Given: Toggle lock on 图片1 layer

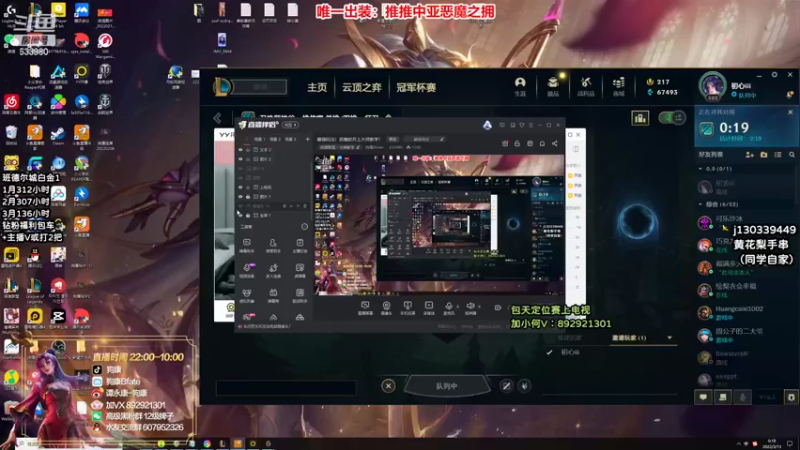Looking at the screenshot, I should (x=248, y=196).
